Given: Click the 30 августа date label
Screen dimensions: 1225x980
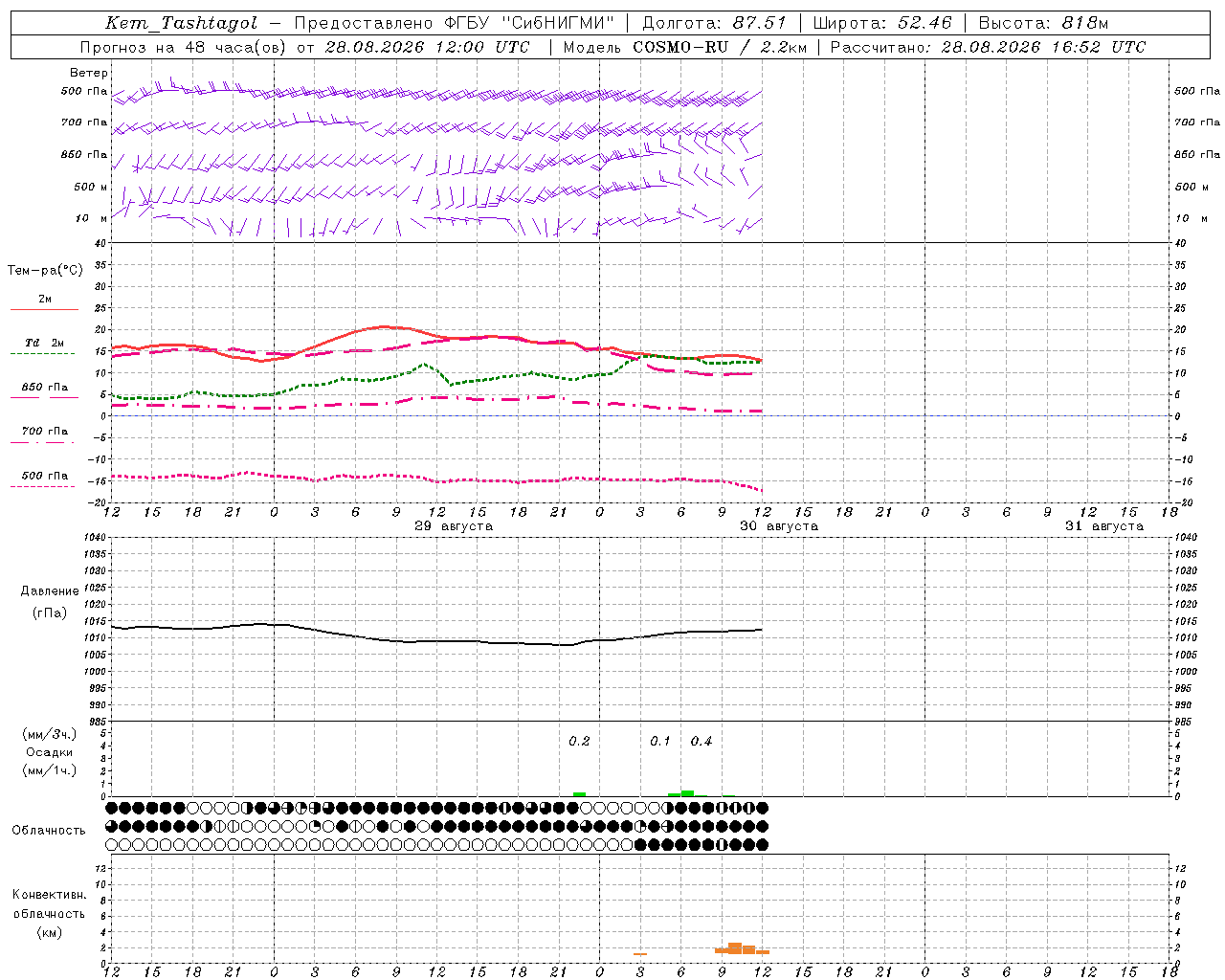Looking at the screenshot, I should pyautogui.click(x=779, y=526).
